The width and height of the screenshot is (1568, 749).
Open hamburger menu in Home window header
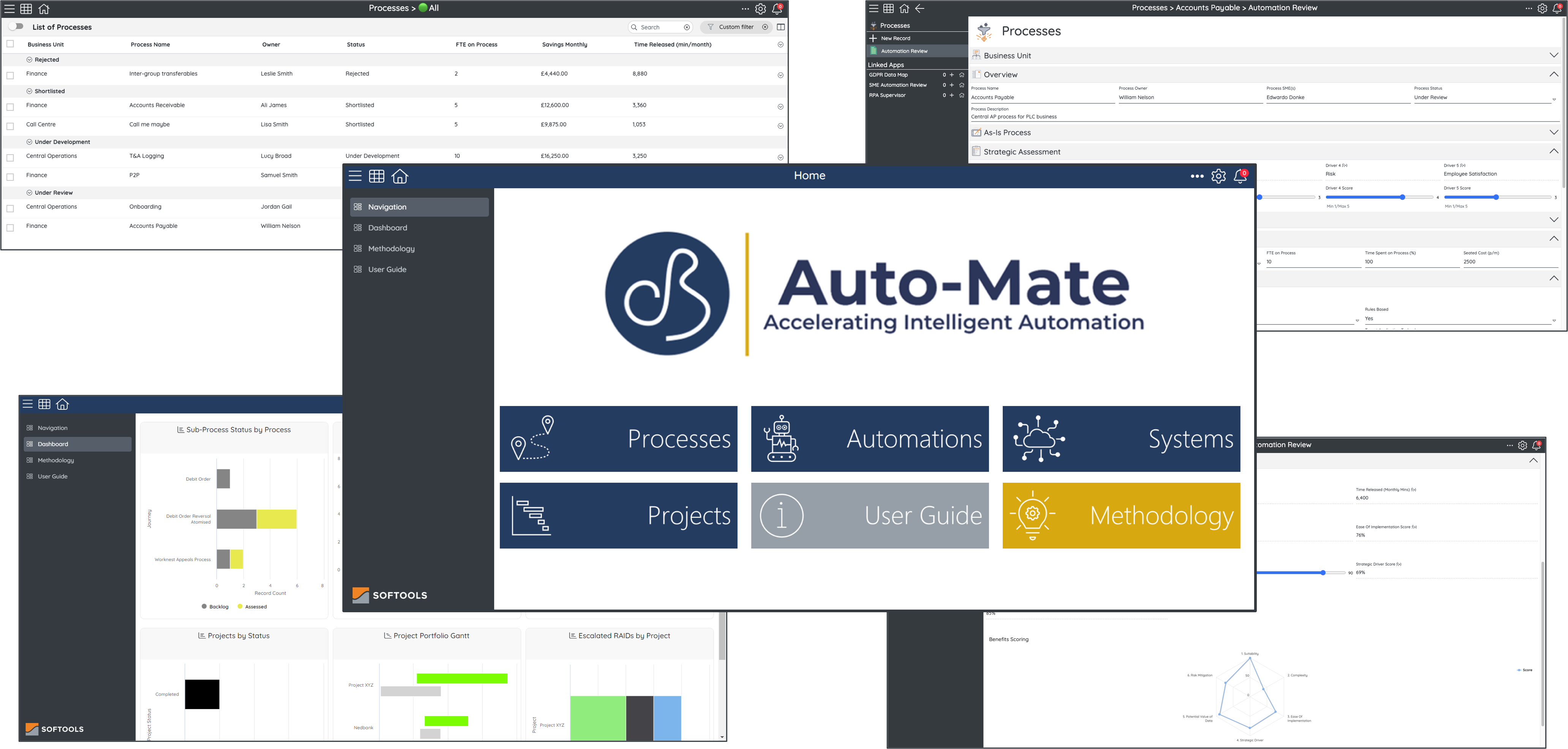tap(356, 177)
